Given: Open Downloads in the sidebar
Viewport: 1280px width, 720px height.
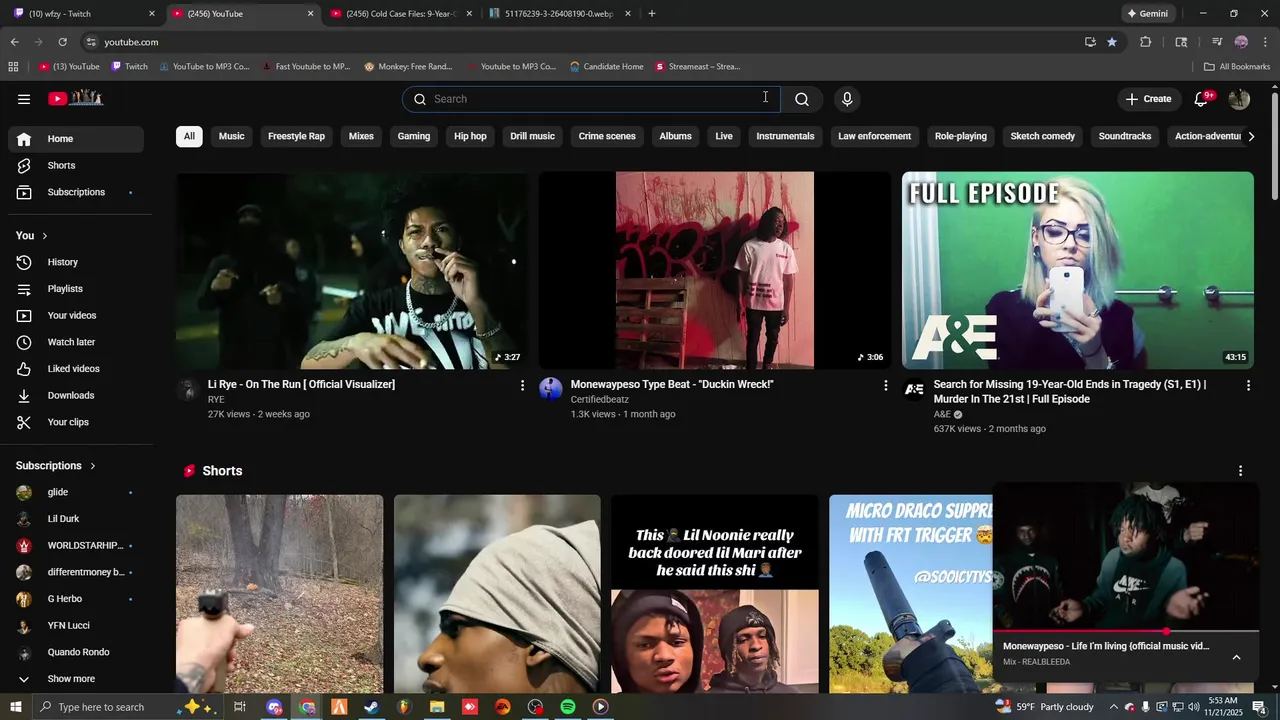Looking at the screenshot, I should pos(76,395).
